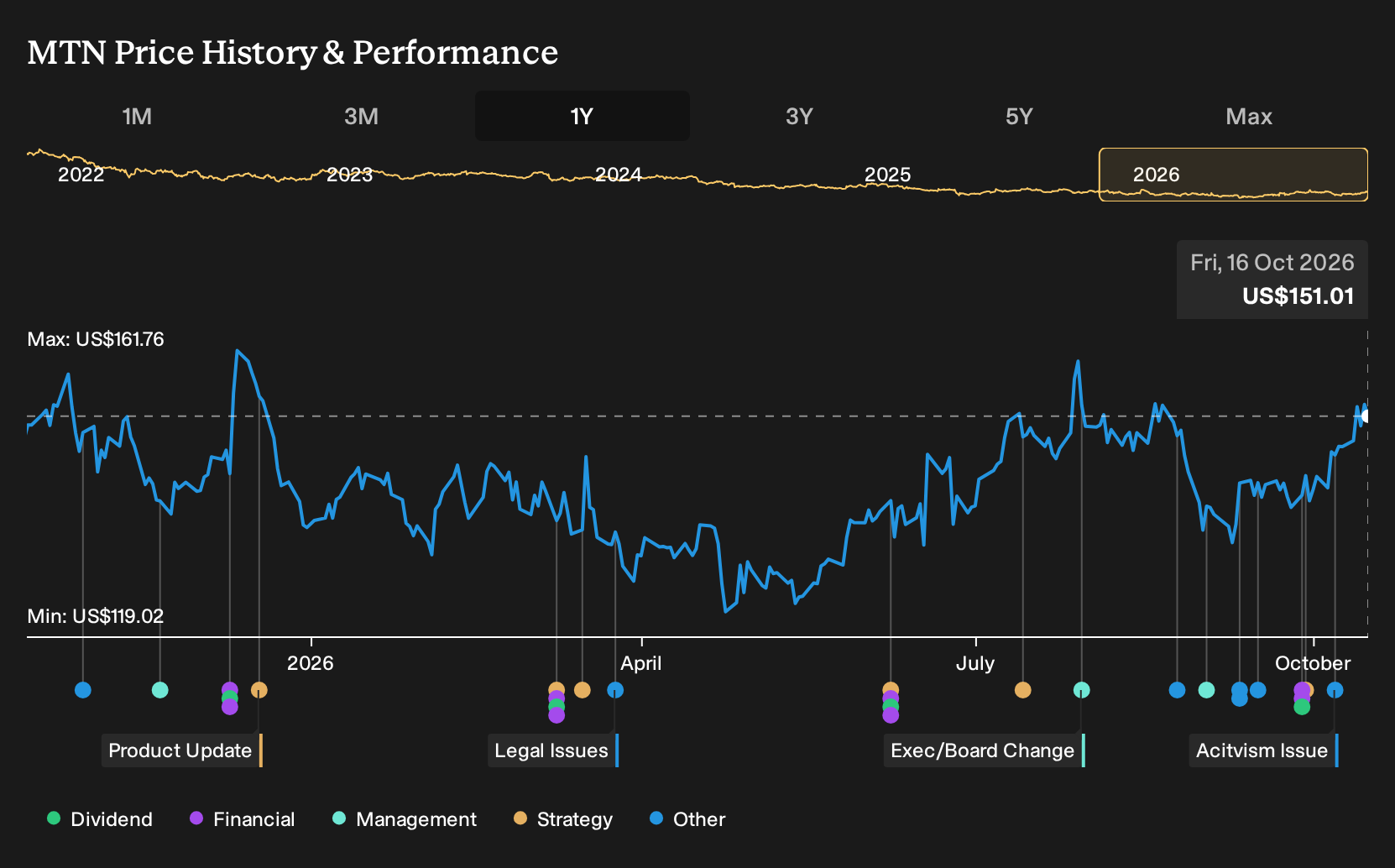Open the Product Update event label
The width and height of the screenshot is (1395, 868).
[x=182, y=750]
